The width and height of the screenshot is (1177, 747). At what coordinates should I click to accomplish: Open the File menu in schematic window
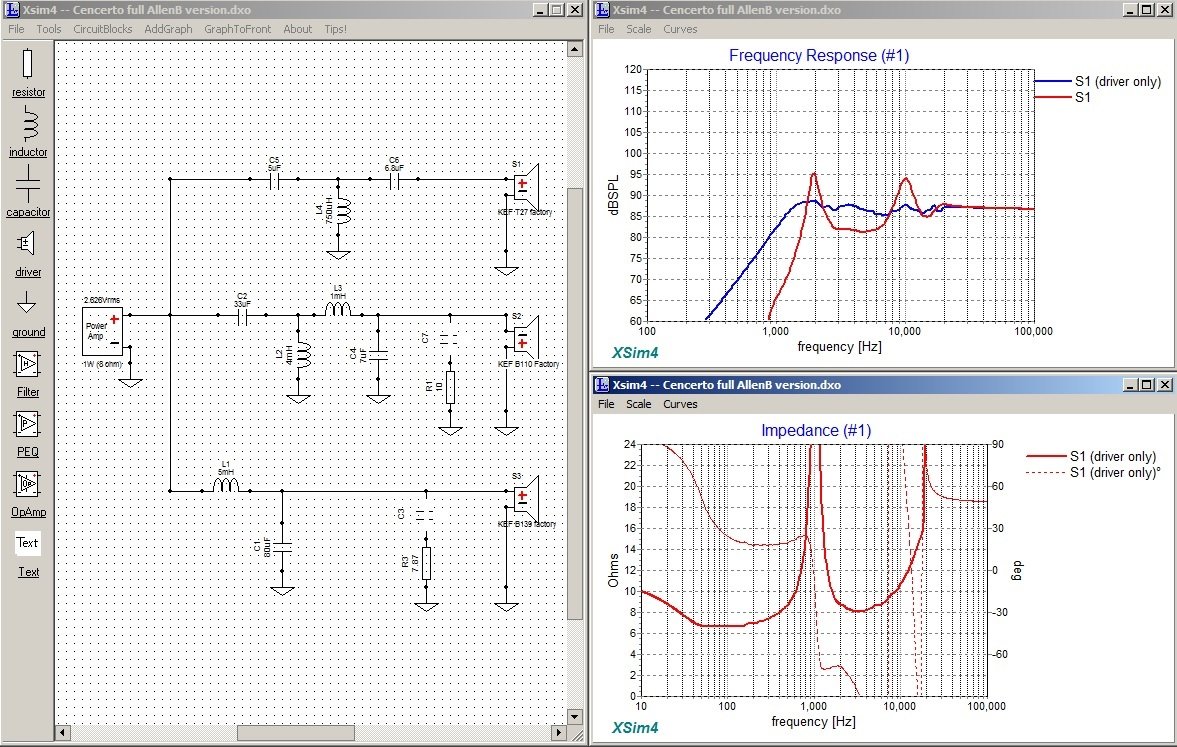pyautogui.click(x=16, y=29)
